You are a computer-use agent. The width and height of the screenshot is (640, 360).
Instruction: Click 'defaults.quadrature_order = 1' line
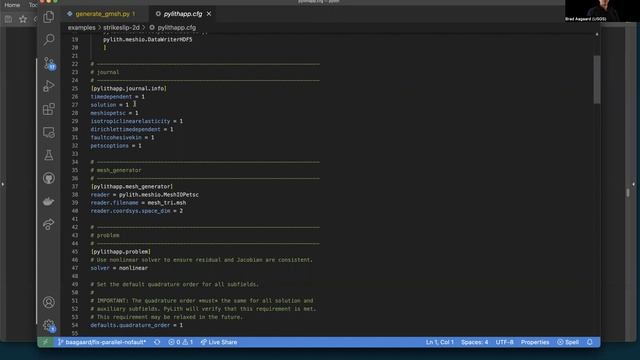click(x=137, y=325)
